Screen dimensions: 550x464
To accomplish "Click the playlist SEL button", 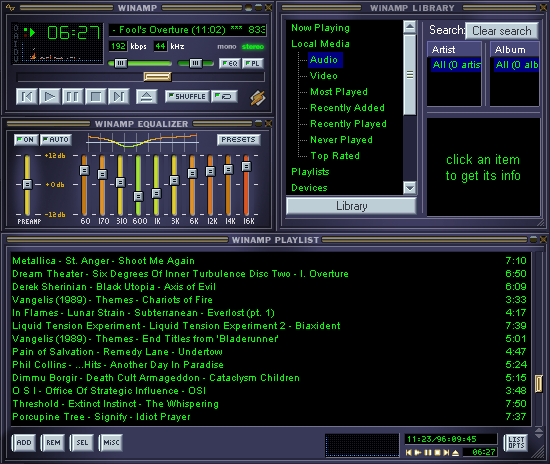I will 82,443.
